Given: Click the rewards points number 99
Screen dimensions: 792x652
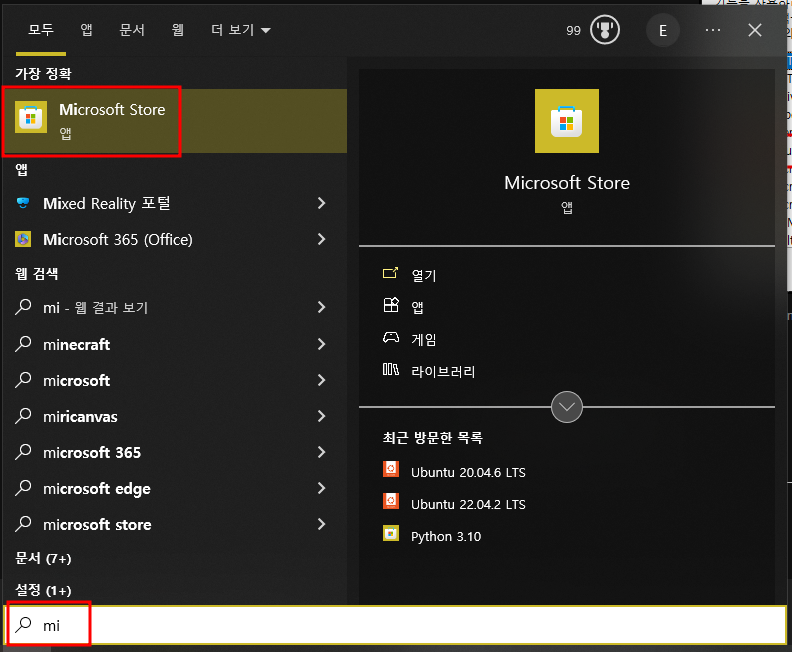Looking at the screenshot, I should 573,30.
